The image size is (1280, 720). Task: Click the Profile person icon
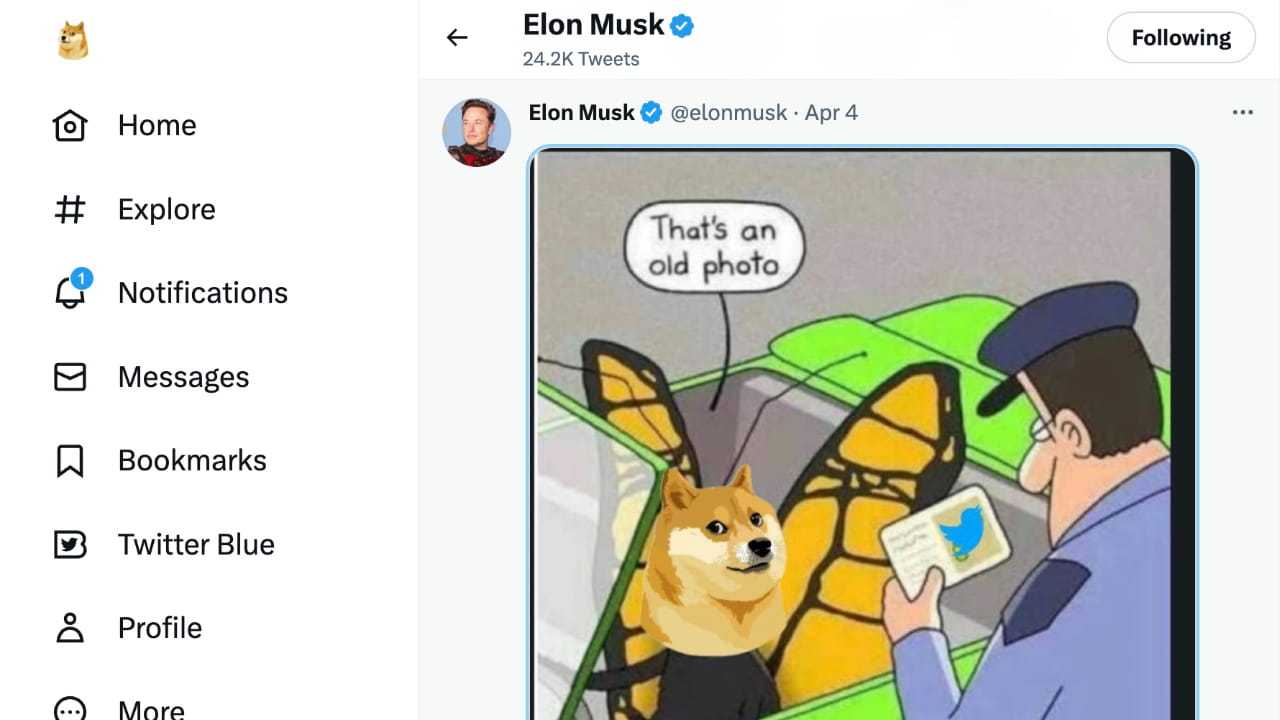pyautogui.click(x=70, y=628)
